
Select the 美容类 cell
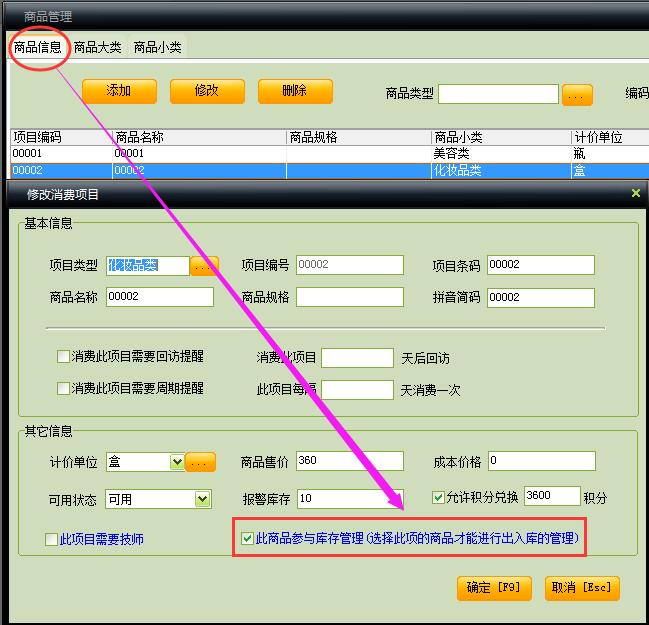(x=501, y=154)
